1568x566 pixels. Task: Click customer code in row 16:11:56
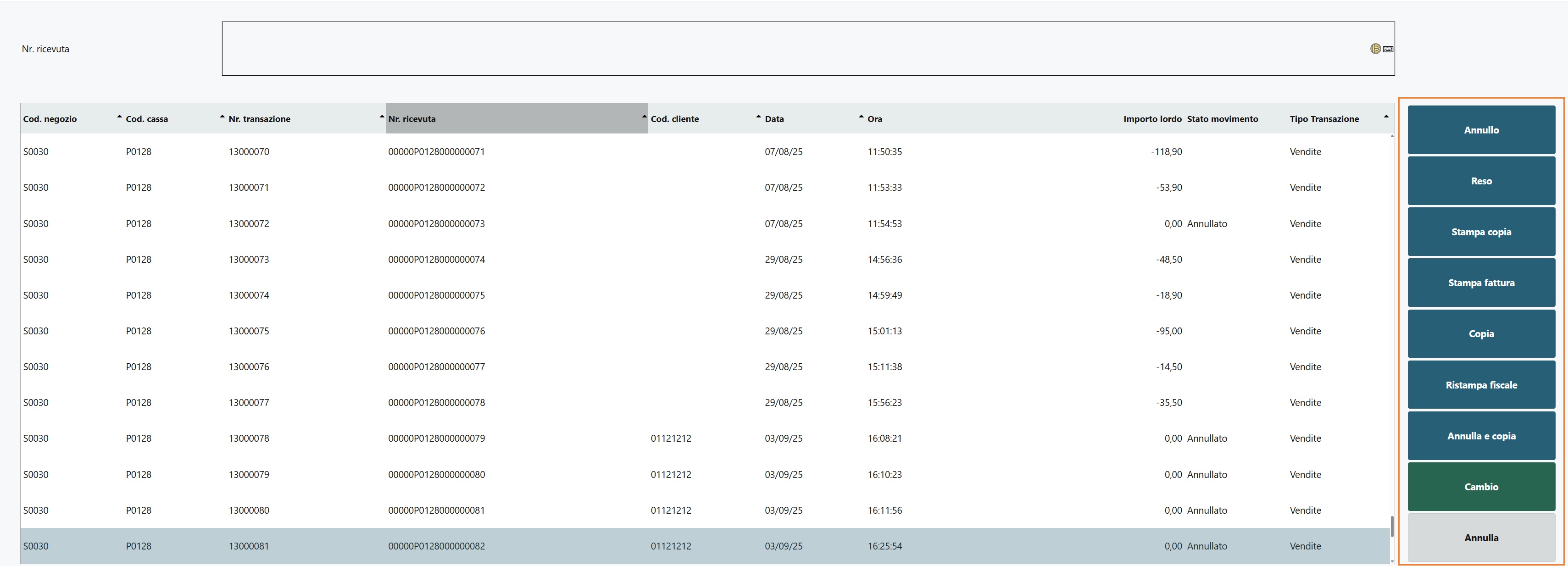(671, 510)
